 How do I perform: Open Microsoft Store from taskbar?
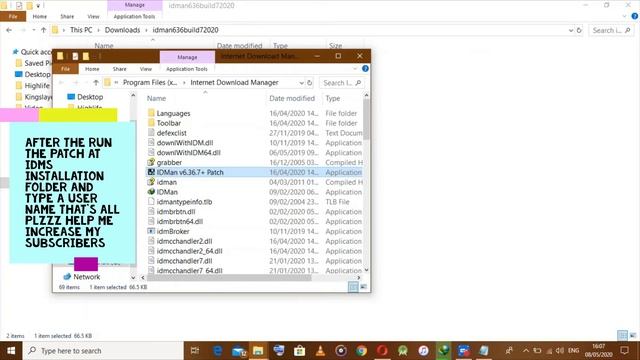pos(300,351)
